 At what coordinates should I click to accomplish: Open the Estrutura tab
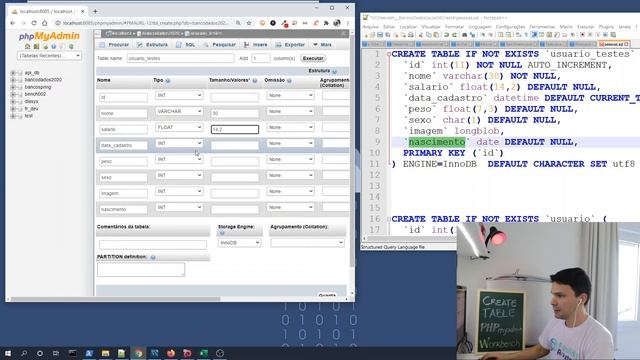point(153,44)
